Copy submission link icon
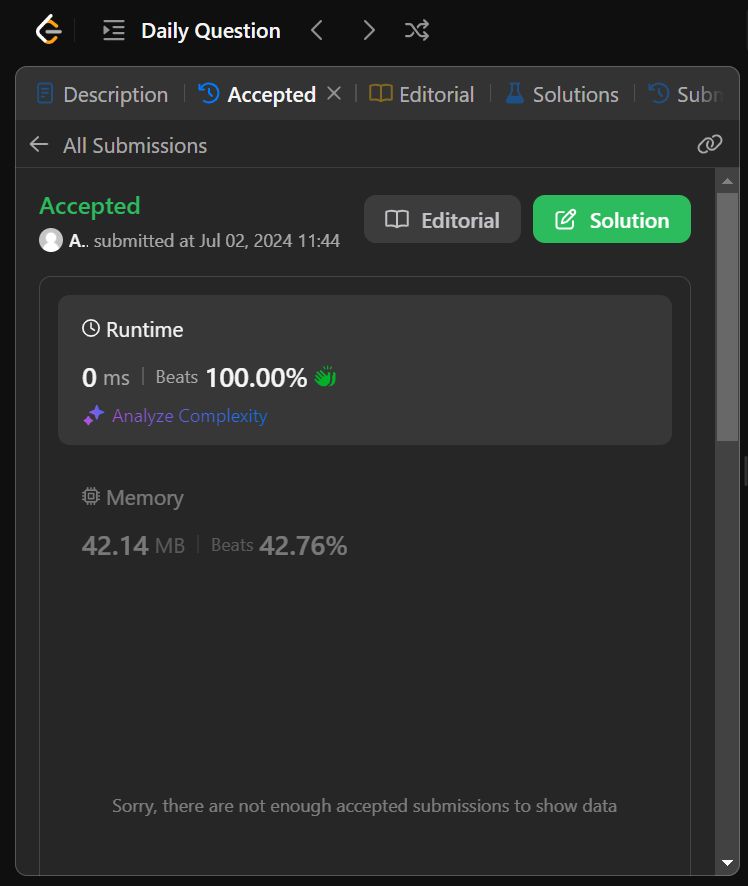The width and height of the screenshot is (748, 886). pyautogui.click(x=709, y=145)
